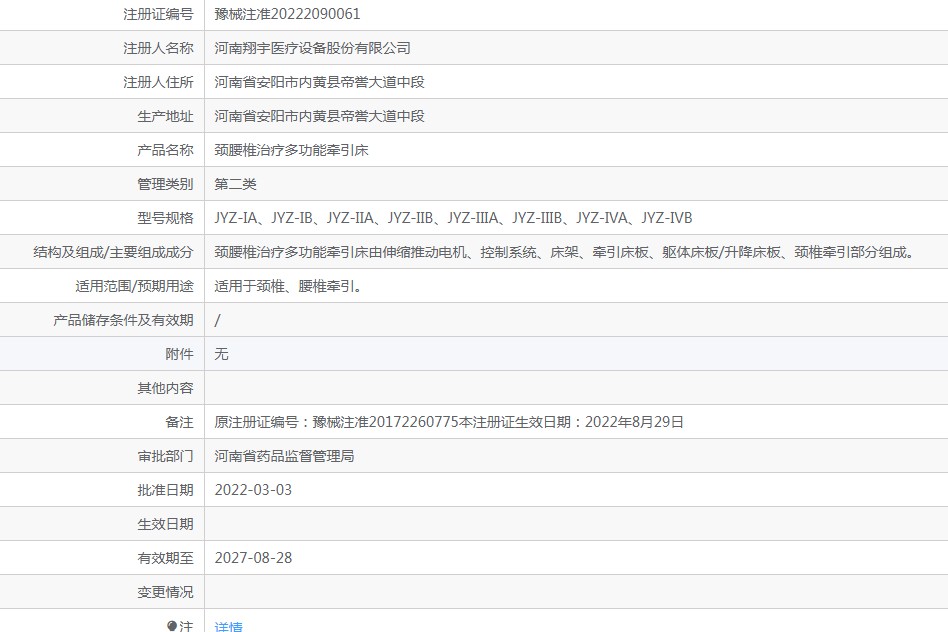Select the model list starting with JYZ-IA

pyautogui.click(x=453, y=218)
